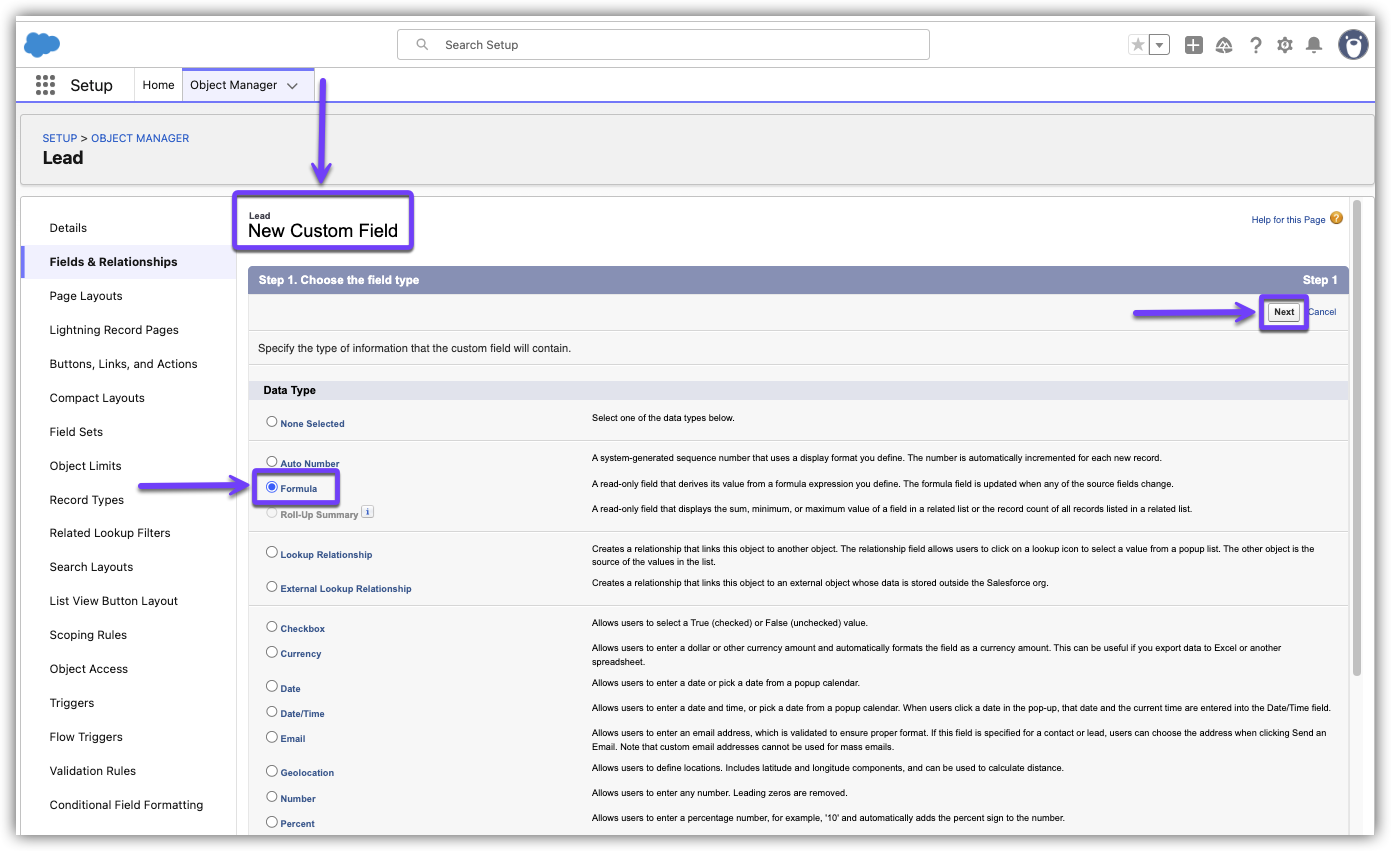Open the global actions plus icon
1391x851 pixels.
[x=1193, y=45]
